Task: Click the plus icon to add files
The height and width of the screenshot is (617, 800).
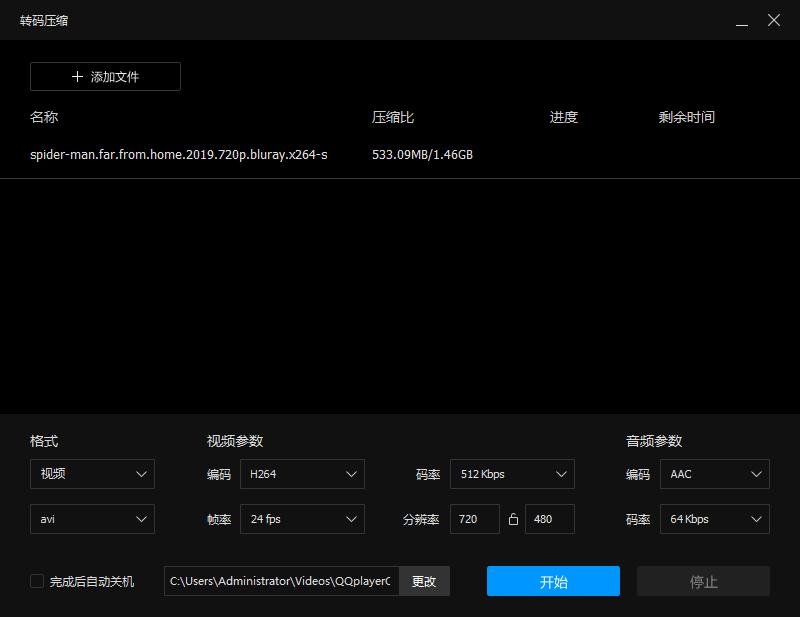Action: (76, 76)
